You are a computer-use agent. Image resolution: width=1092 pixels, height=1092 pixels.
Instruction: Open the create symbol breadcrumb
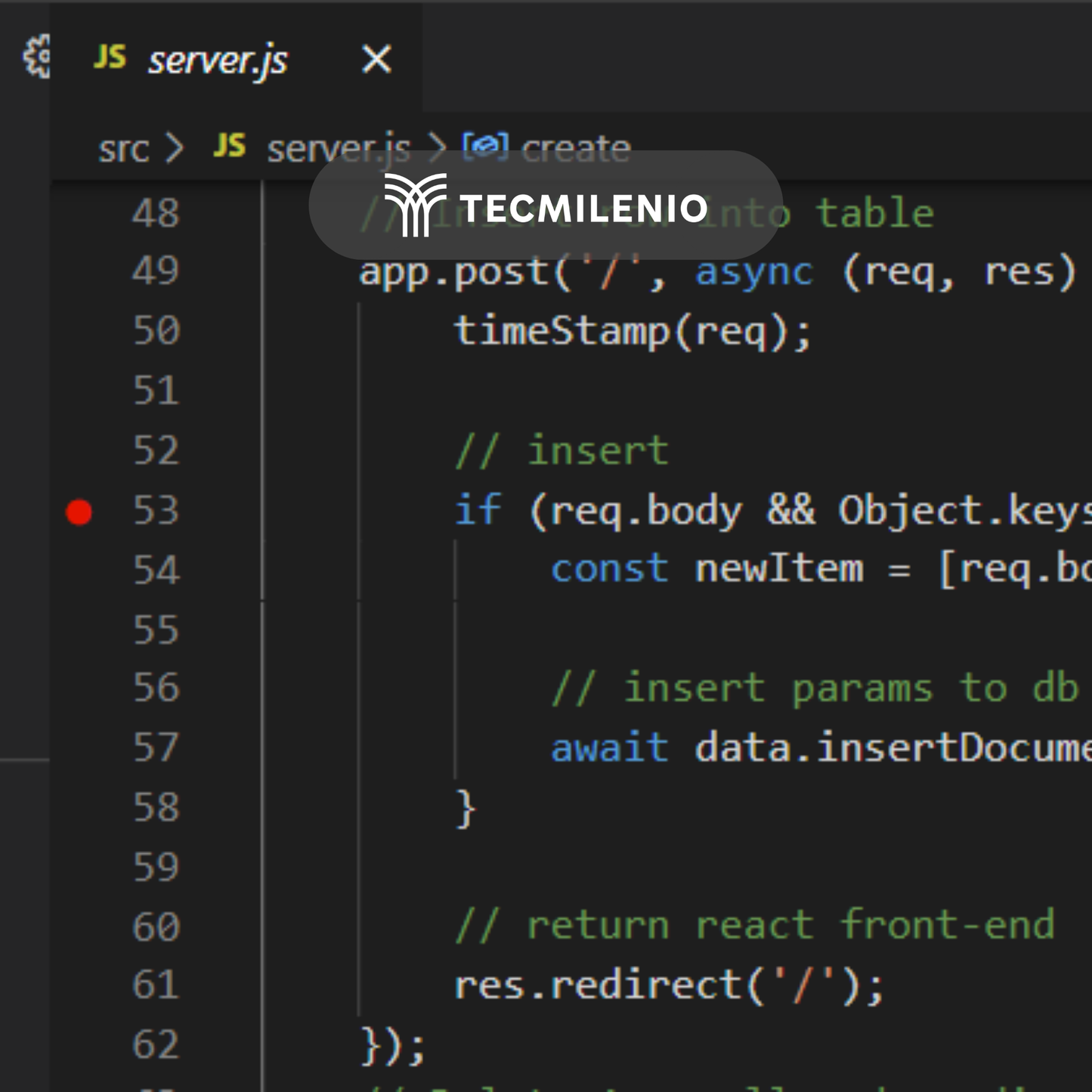tap(576, 149)
